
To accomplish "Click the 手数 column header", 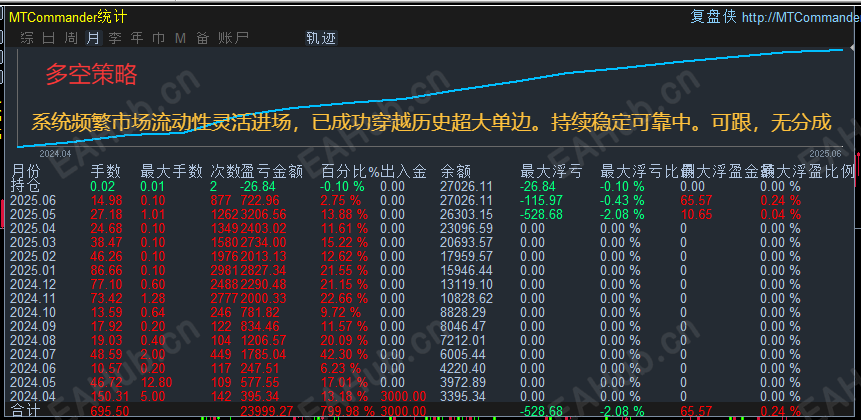I will pyautogui.click(x=105, y=172).
